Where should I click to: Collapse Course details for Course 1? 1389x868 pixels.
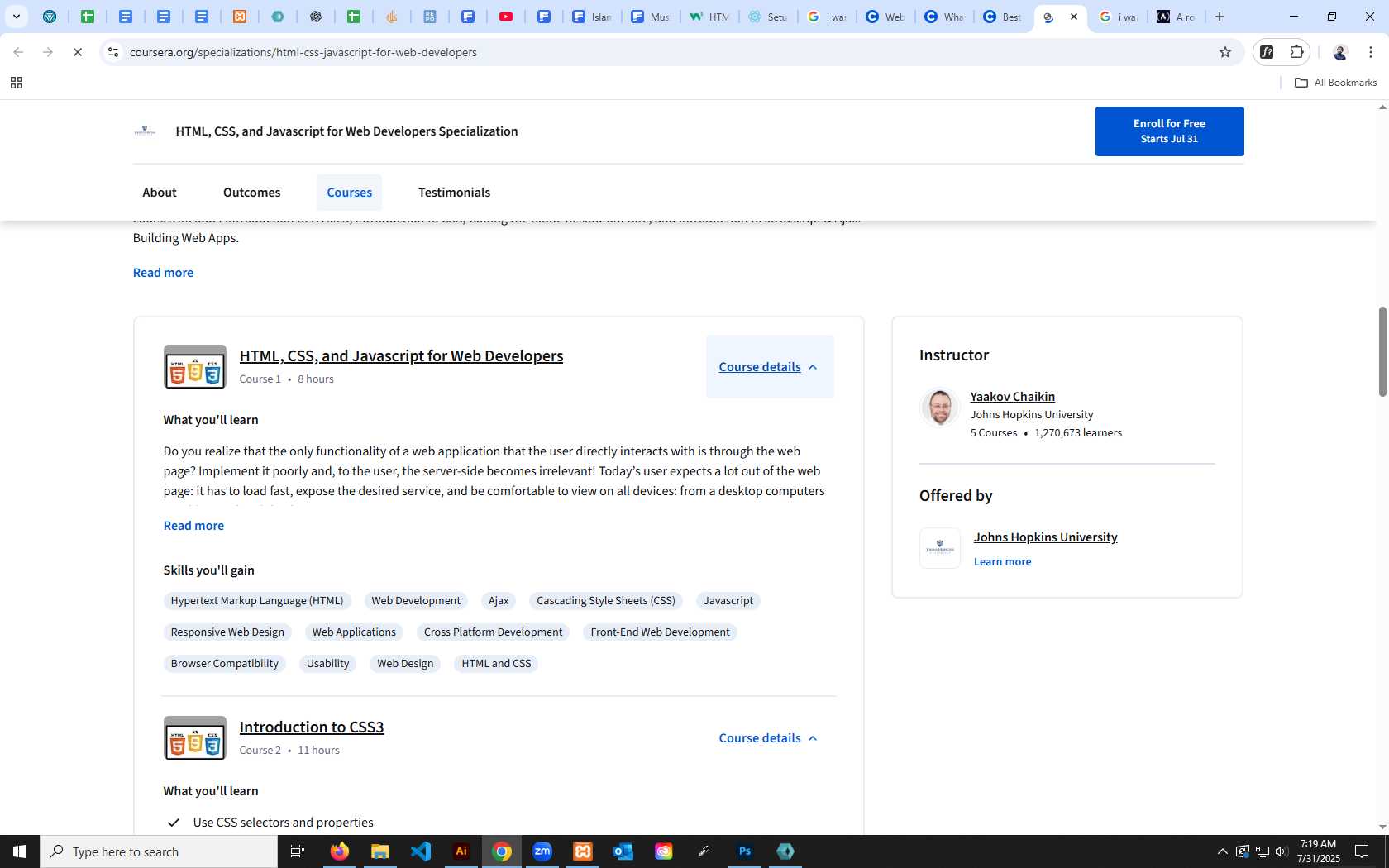point(770,366)
